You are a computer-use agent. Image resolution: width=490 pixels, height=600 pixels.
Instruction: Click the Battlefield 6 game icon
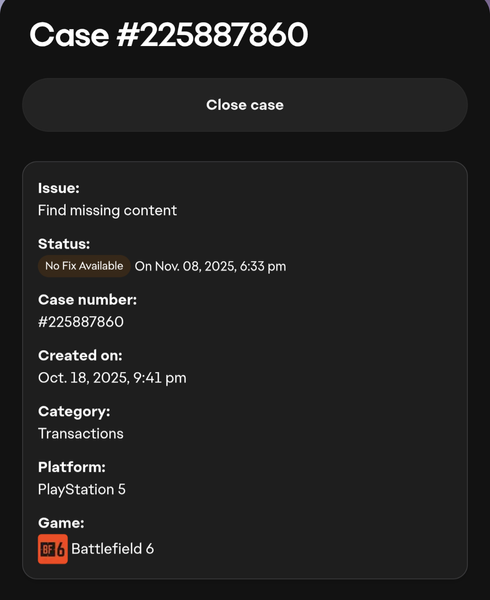click(x=53, y=549)
